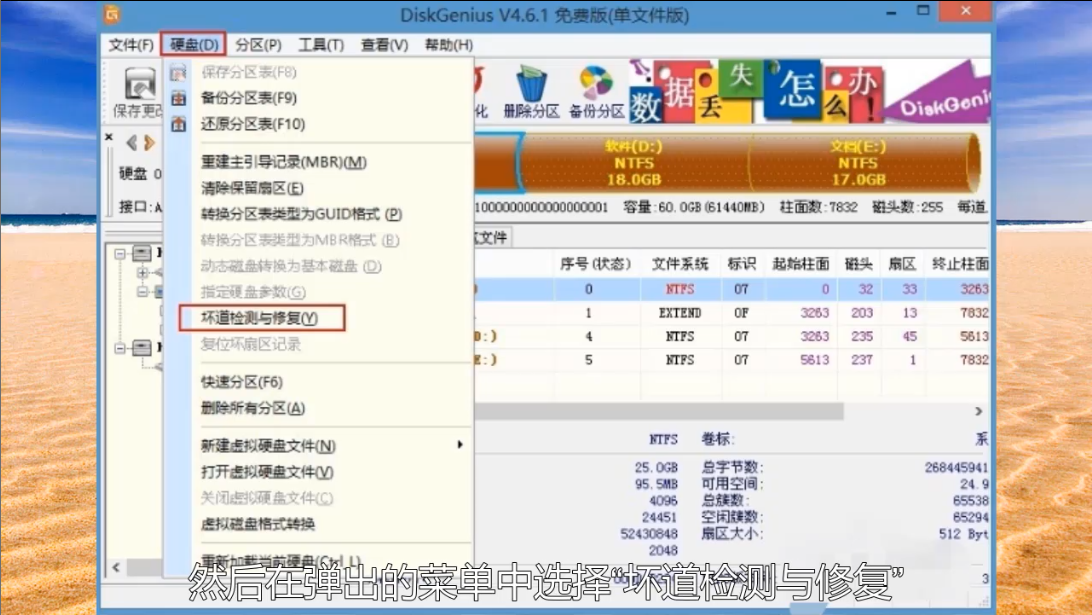Click partition table right scroll arrow

coord(978,412)
